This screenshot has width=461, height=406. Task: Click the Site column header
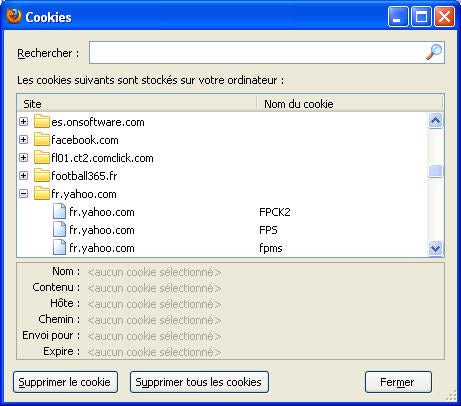[137, 104]
